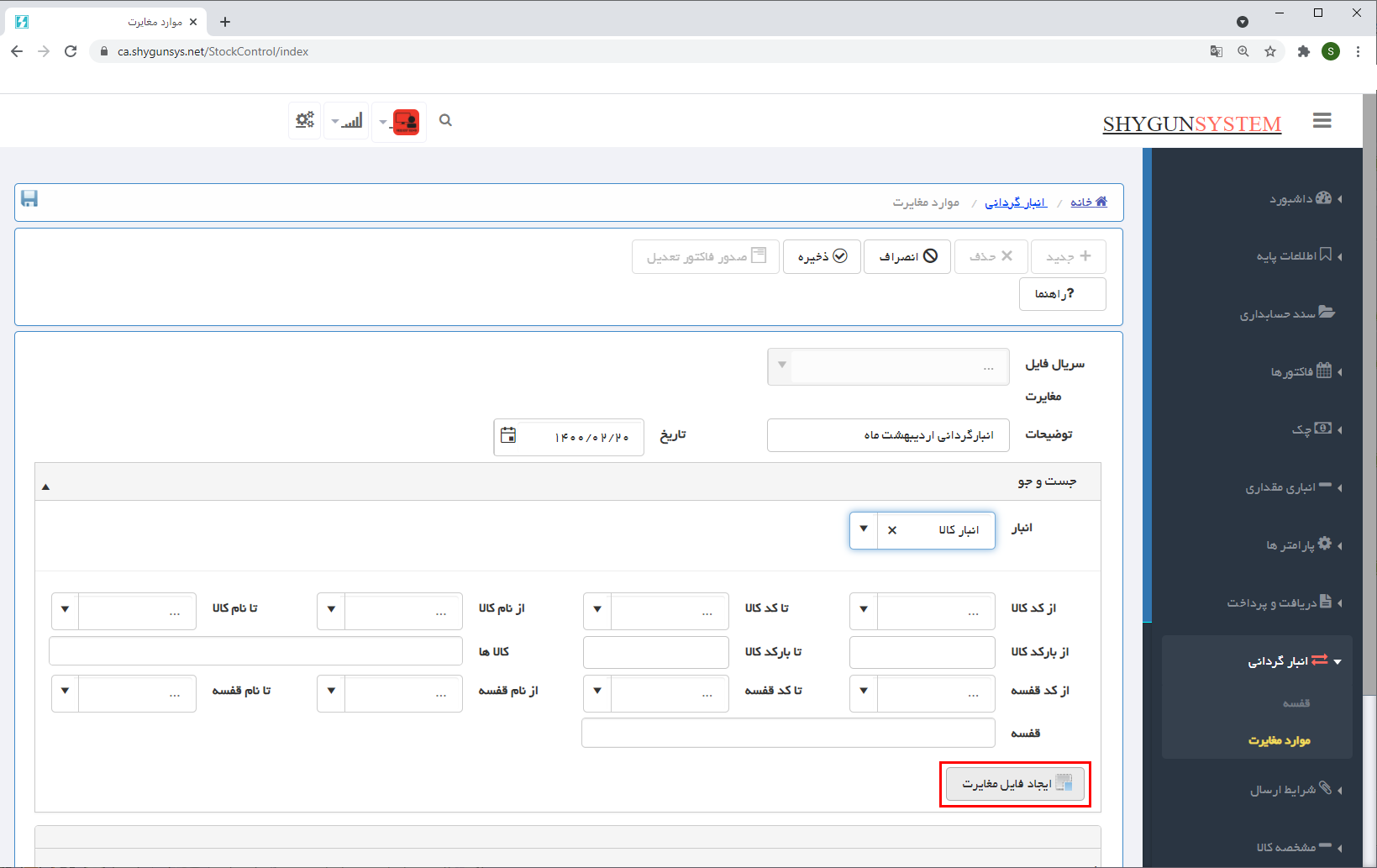Screen dimensions: 1377x868
Task: Bookmark this page with the star icon
Action: pyautogui.click(x=1270, y=51)
